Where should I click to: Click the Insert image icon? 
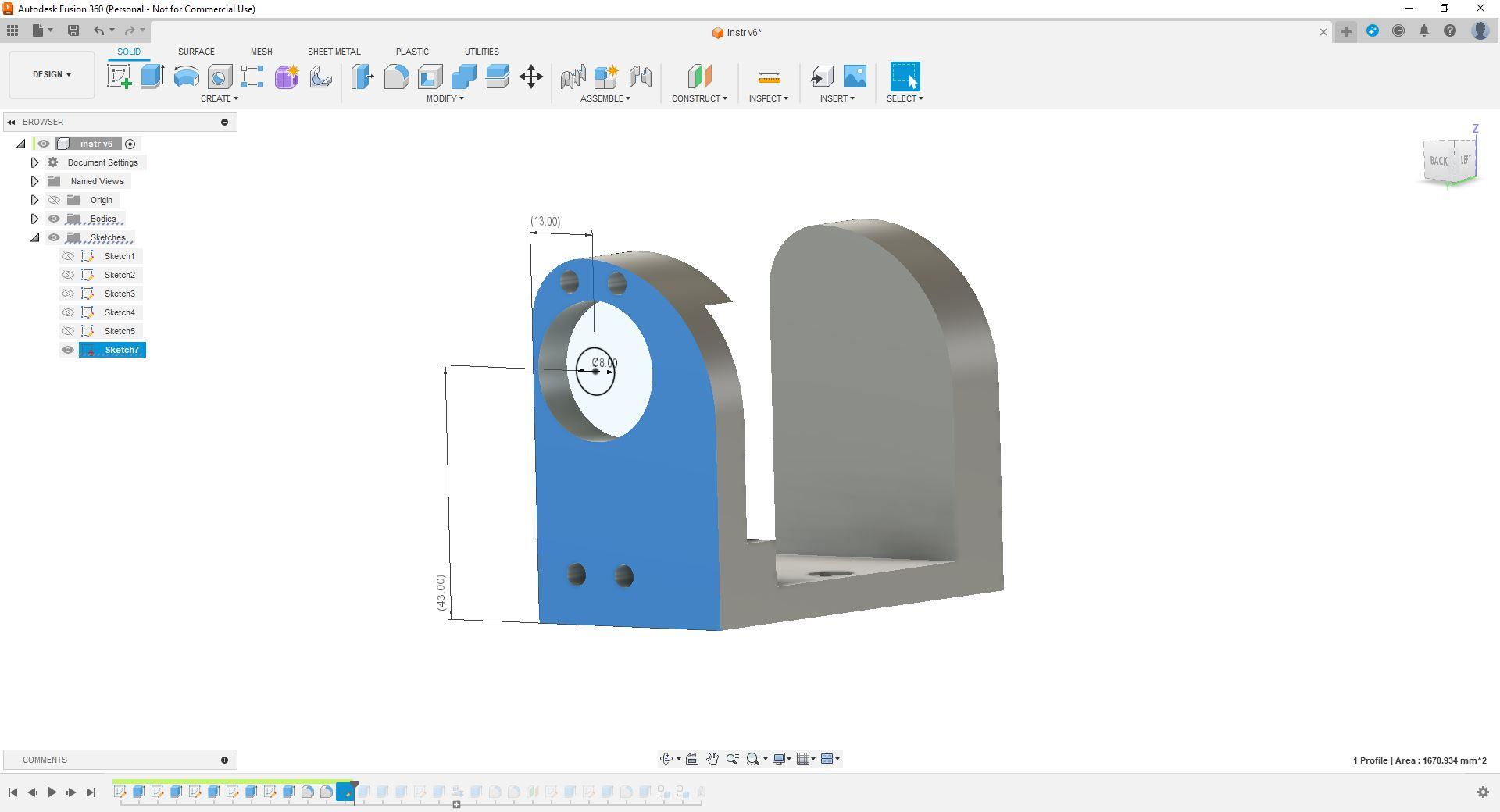(x=855, y=77)
